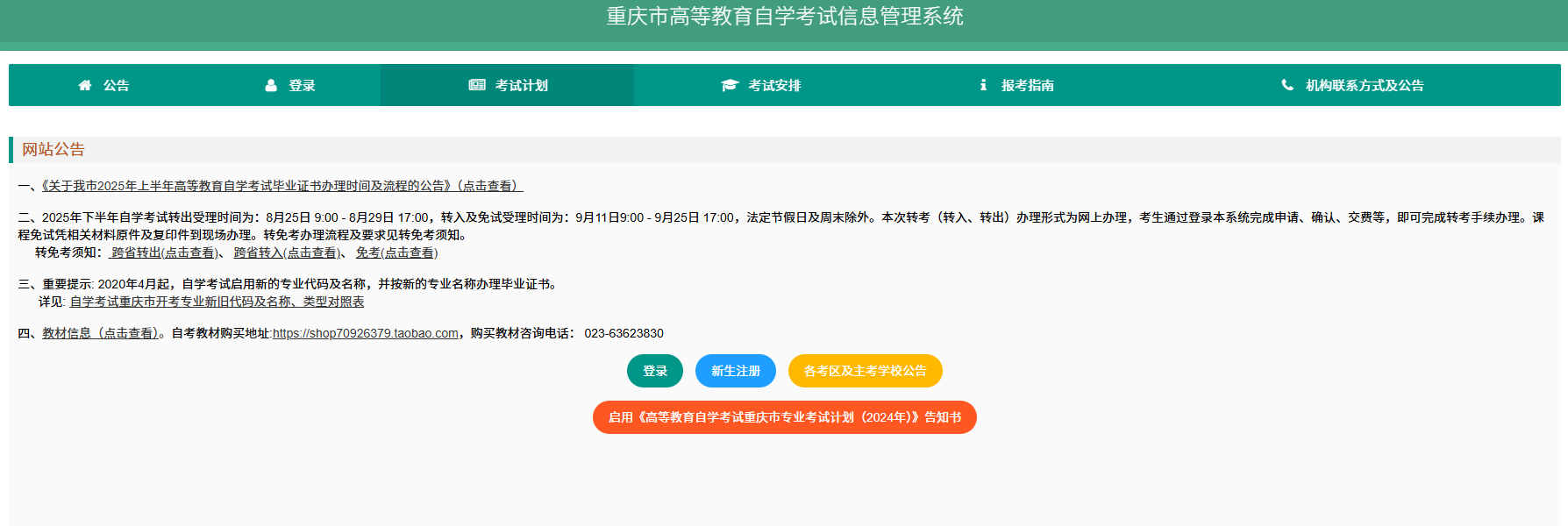Click the home icon beside 公告

tap(85, 85)
